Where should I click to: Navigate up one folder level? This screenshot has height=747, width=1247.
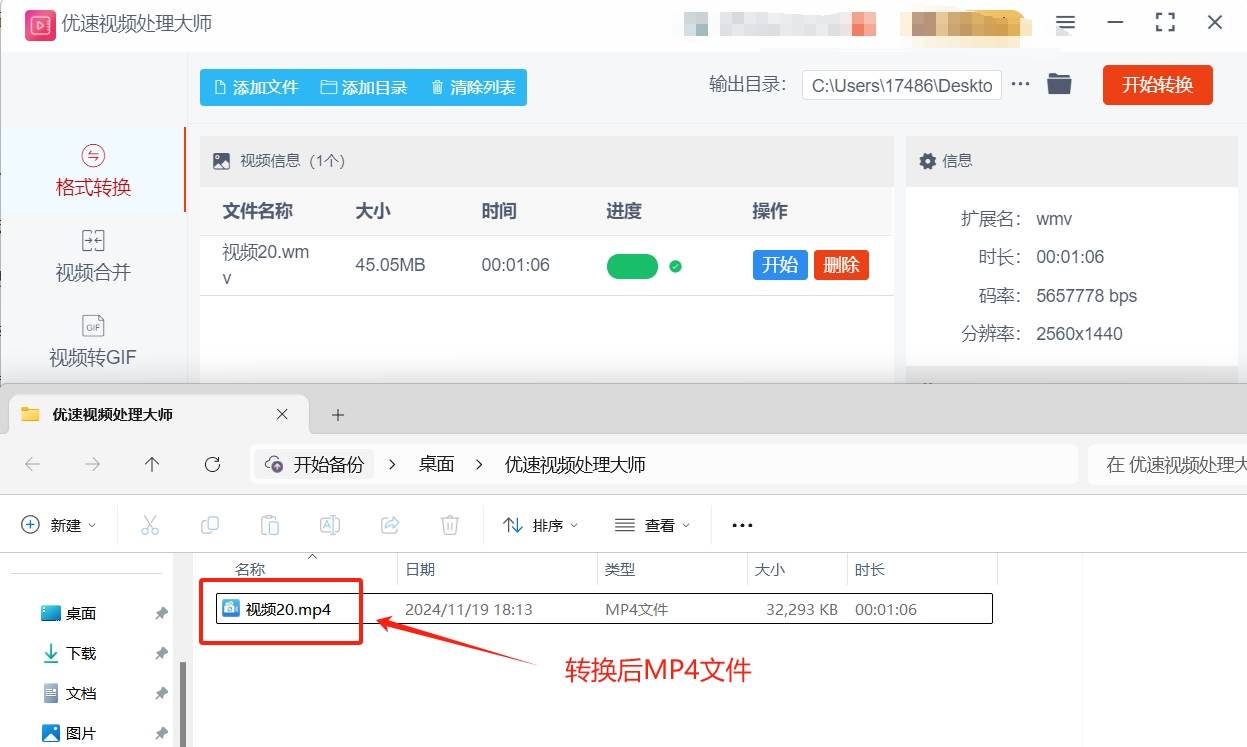click(x=152, y=464)
